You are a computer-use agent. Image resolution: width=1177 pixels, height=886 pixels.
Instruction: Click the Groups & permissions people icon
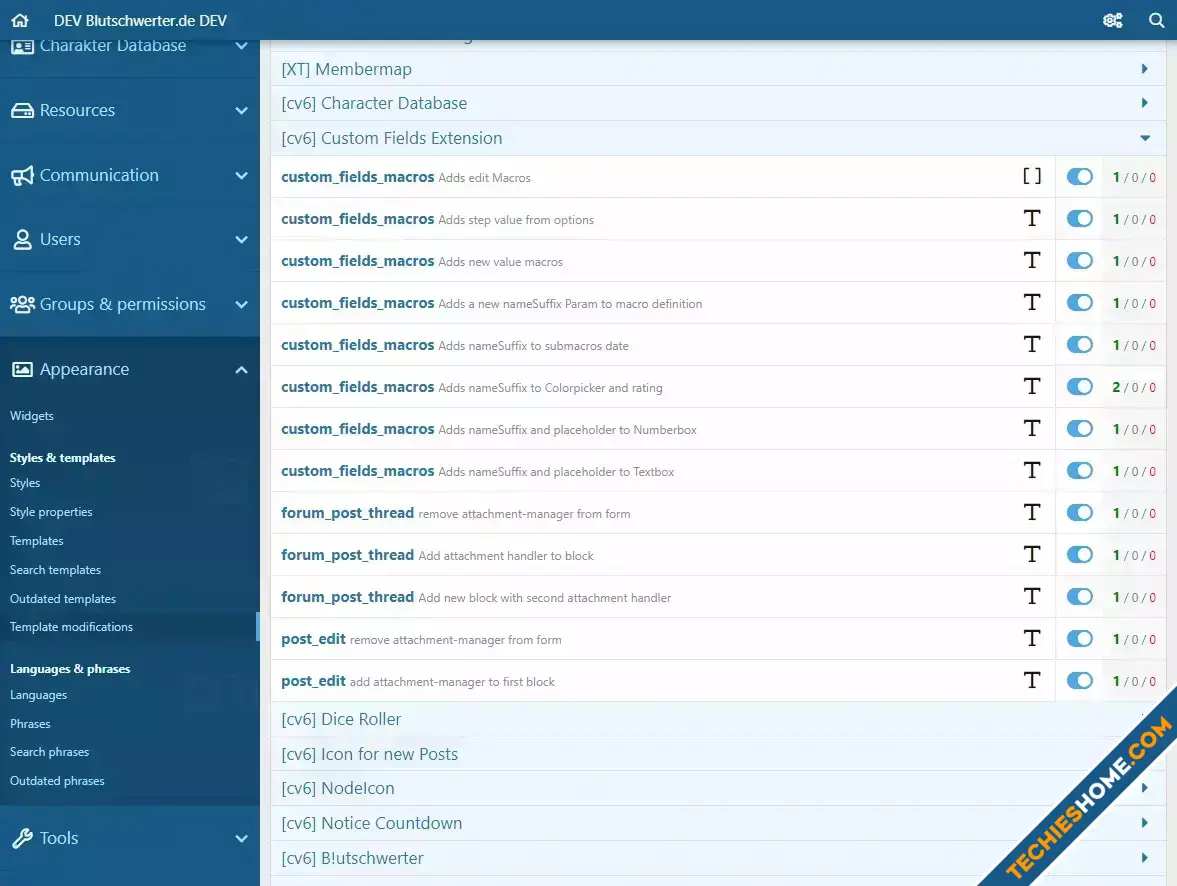[x=23, y=304]
